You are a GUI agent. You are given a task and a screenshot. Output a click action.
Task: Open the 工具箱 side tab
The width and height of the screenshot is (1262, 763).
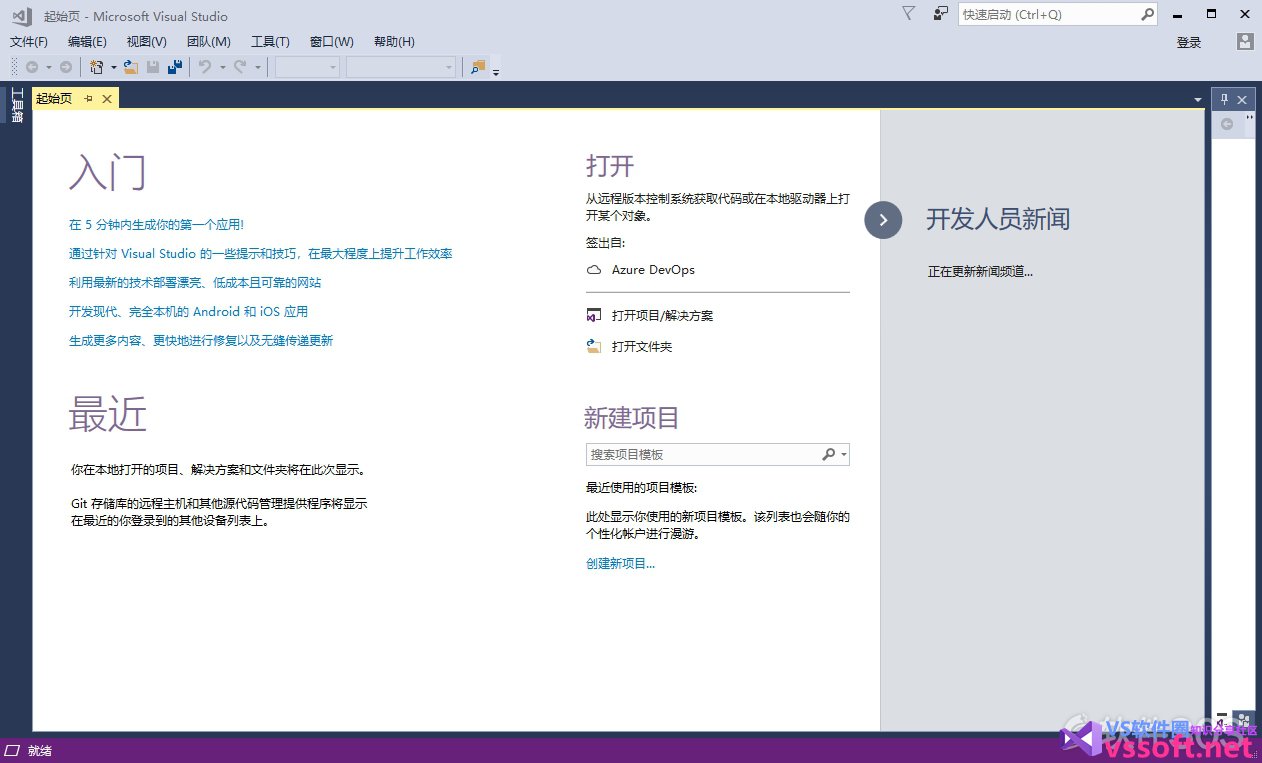pyautogui.click(x=16, y=106)
